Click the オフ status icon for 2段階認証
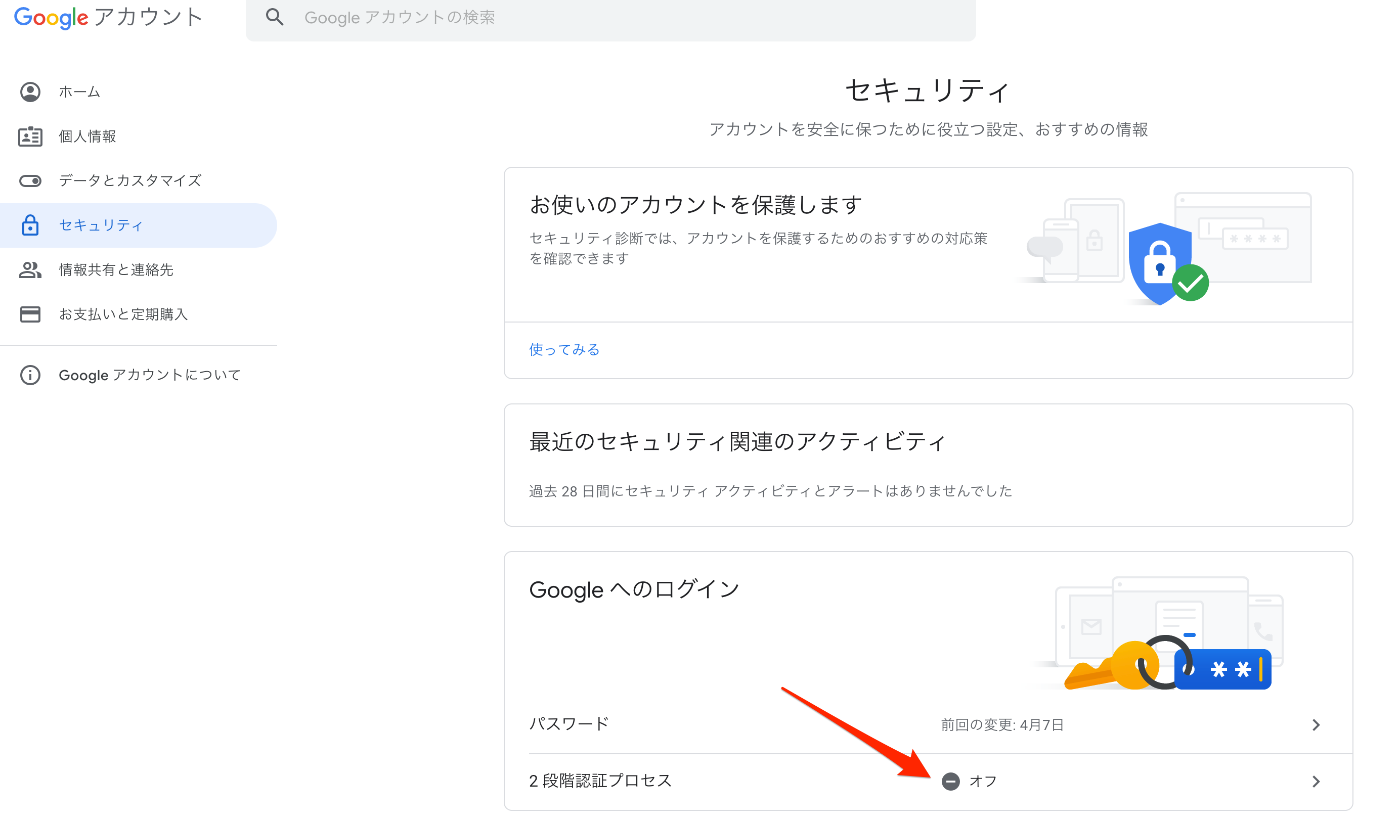Image resolution: width=1400 pixels, height=822 pixels. click(951, 781)
